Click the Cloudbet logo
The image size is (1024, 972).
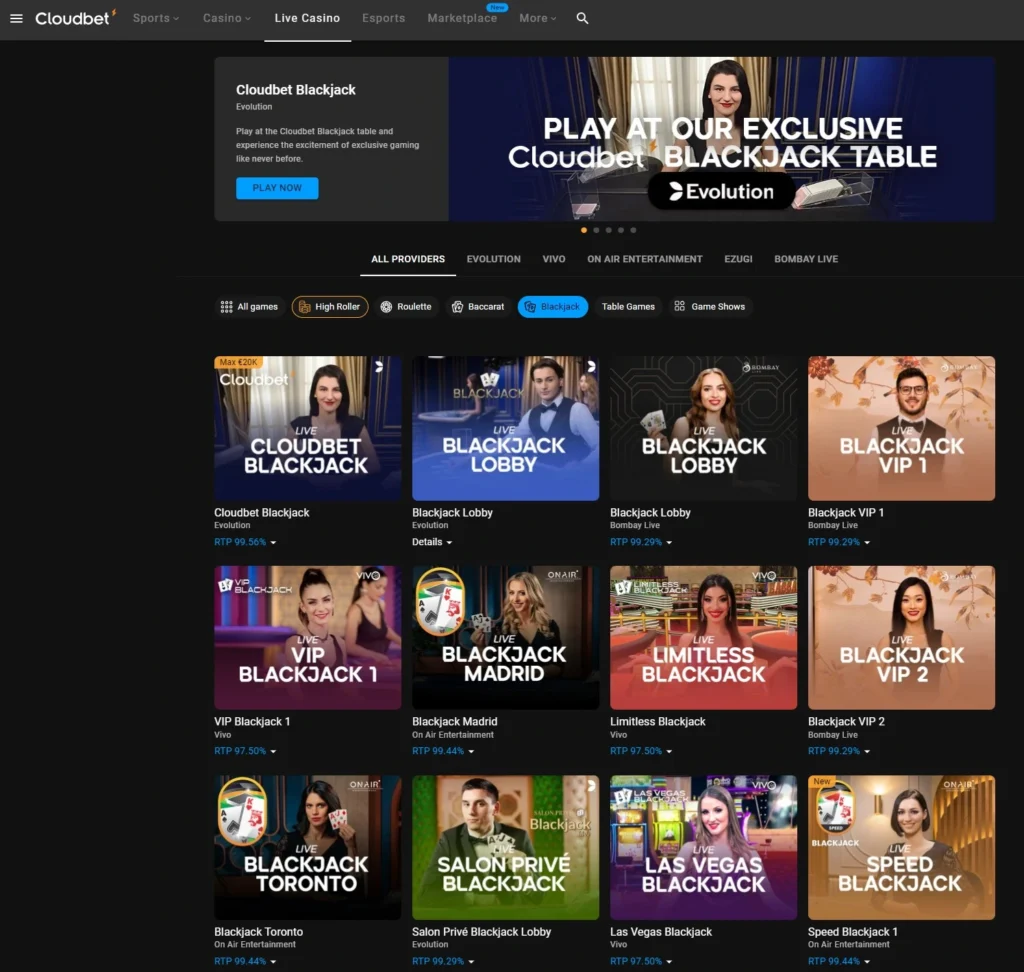76,18
